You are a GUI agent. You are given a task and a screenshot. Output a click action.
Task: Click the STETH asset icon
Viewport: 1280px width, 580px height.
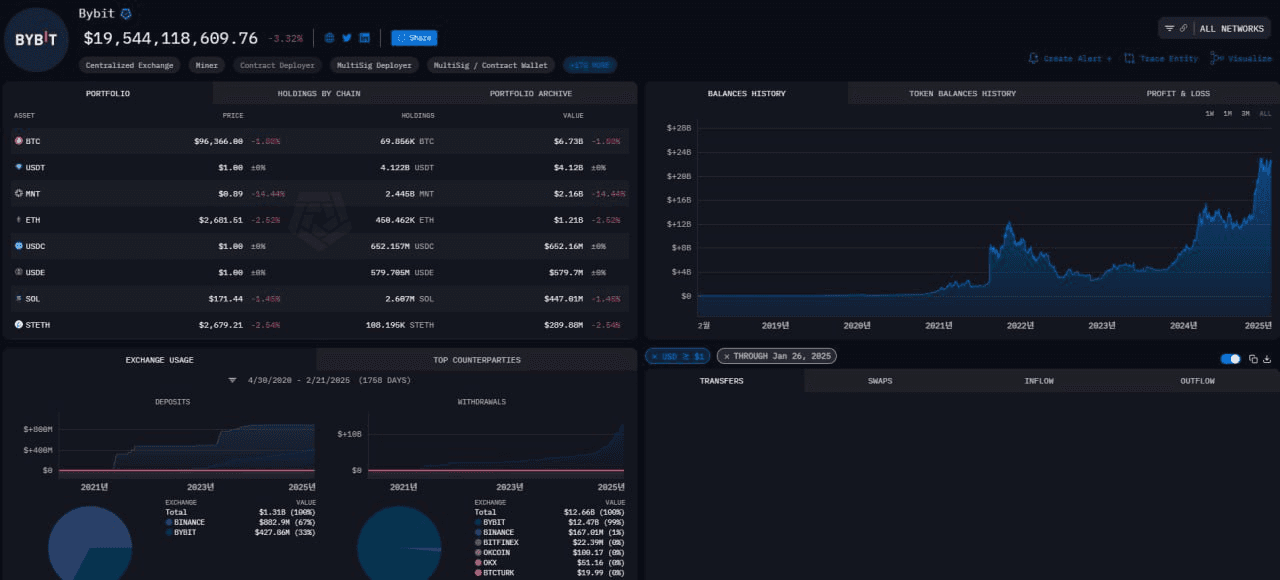point(18,324)
